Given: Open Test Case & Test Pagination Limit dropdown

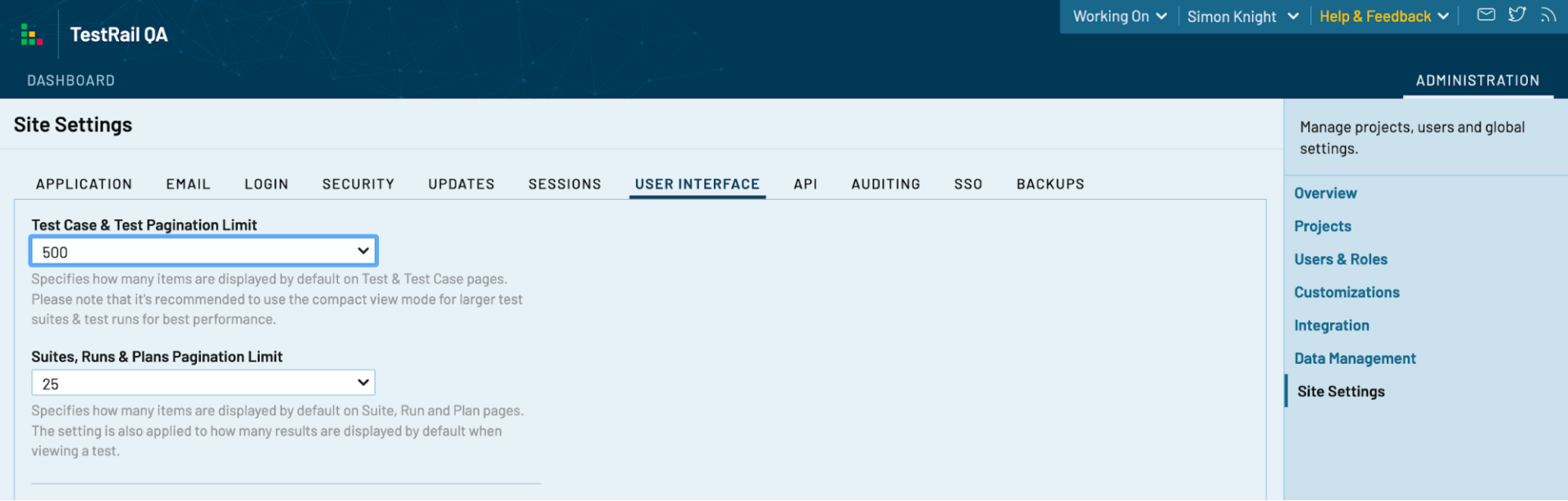Looking at the screenshot, I should pyautogui.click(x=203, y=251).
